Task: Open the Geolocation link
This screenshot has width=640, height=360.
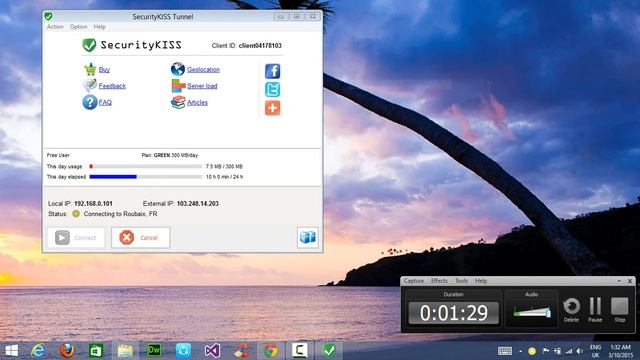Action: [x=203, y=70]
